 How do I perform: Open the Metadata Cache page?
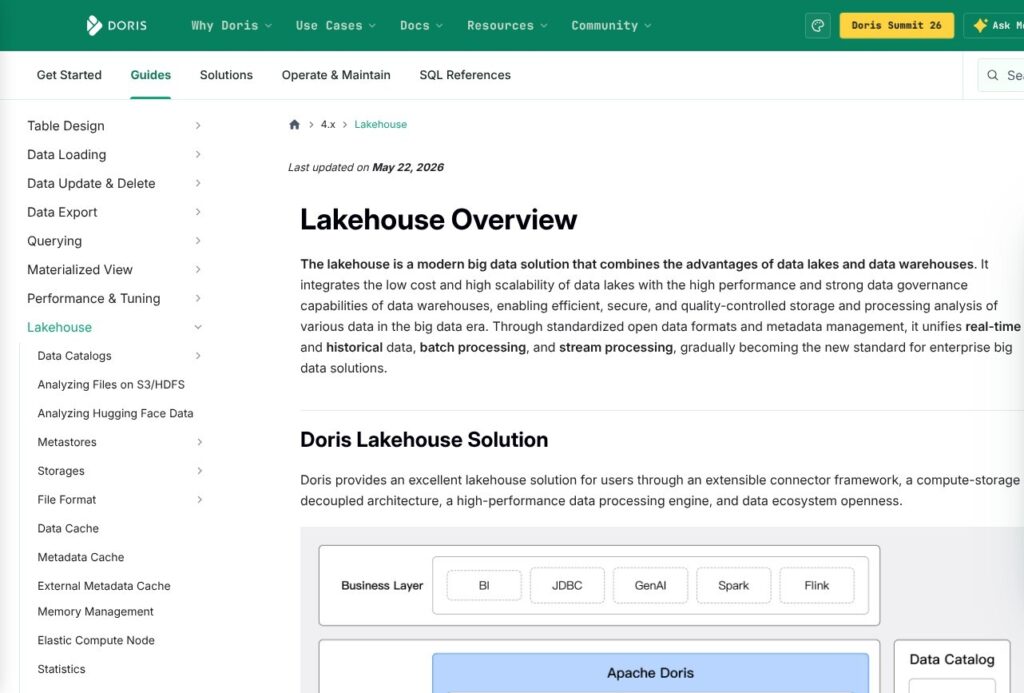(x=81, y=556)
